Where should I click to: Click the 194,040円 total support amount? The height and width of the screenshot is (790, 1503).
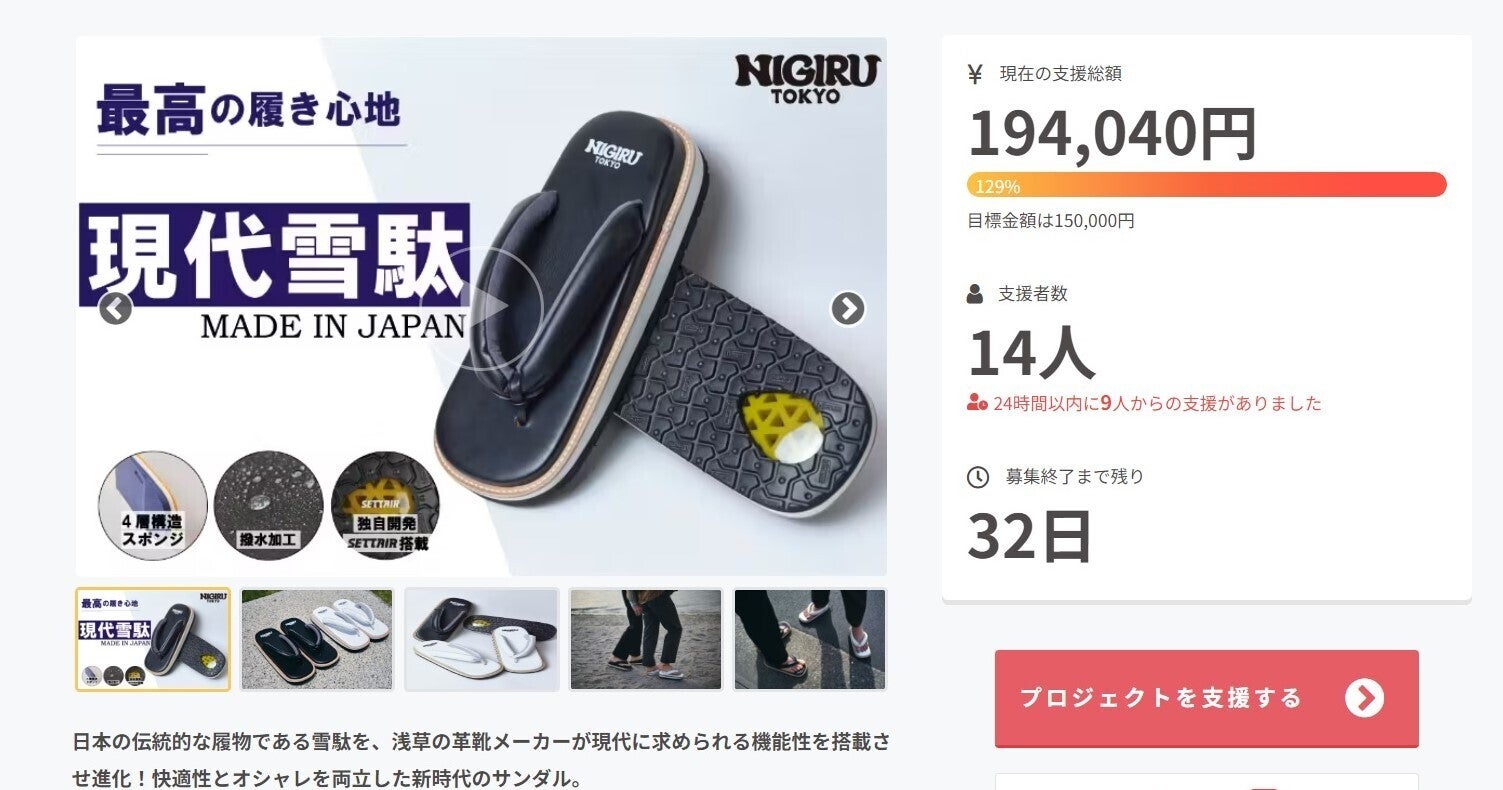pos(1112,134)
